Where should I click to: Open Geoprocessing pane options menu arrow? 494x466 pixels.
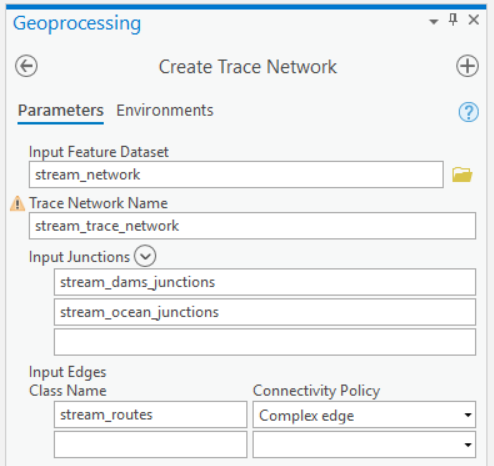(x=433, y=22)
